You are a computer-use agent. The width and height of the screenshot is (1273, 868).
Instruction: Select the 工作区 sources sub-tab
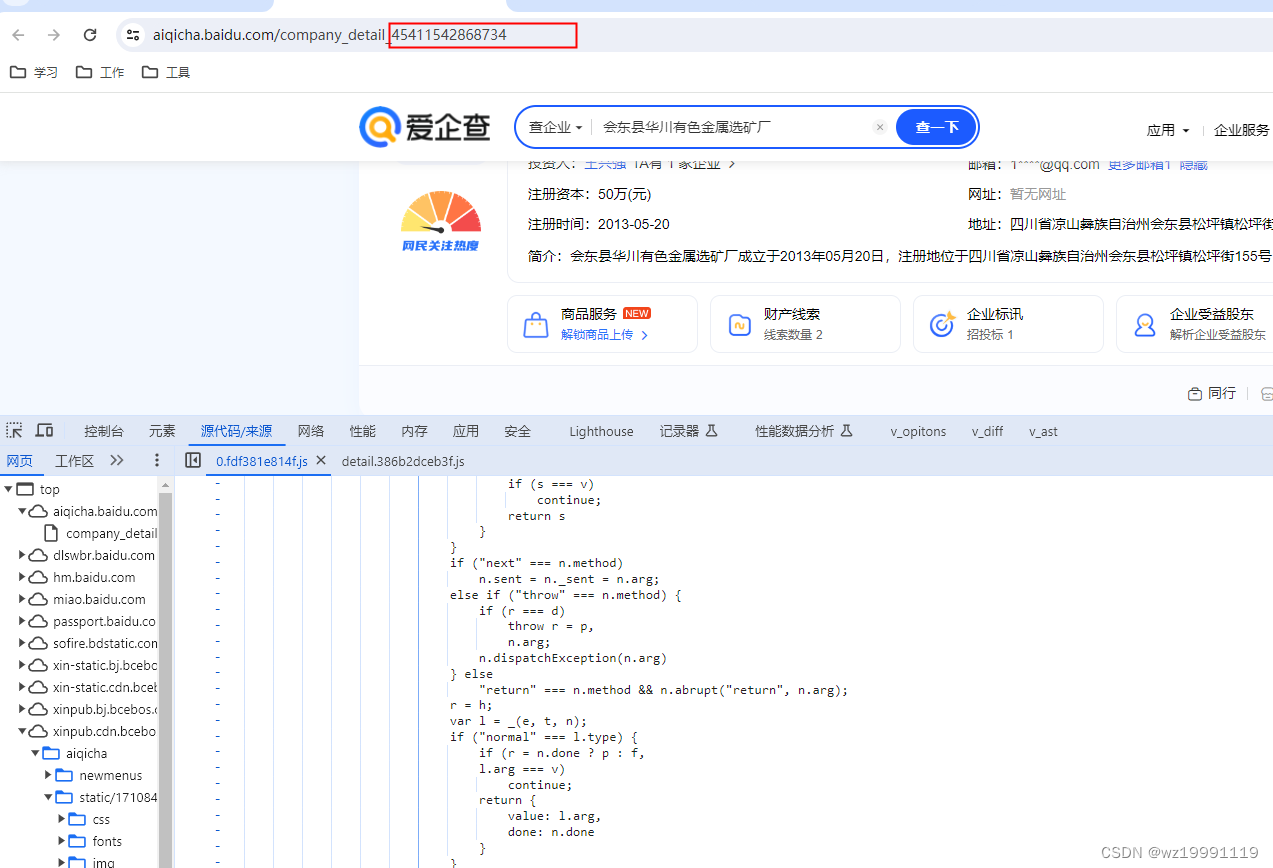74,461
